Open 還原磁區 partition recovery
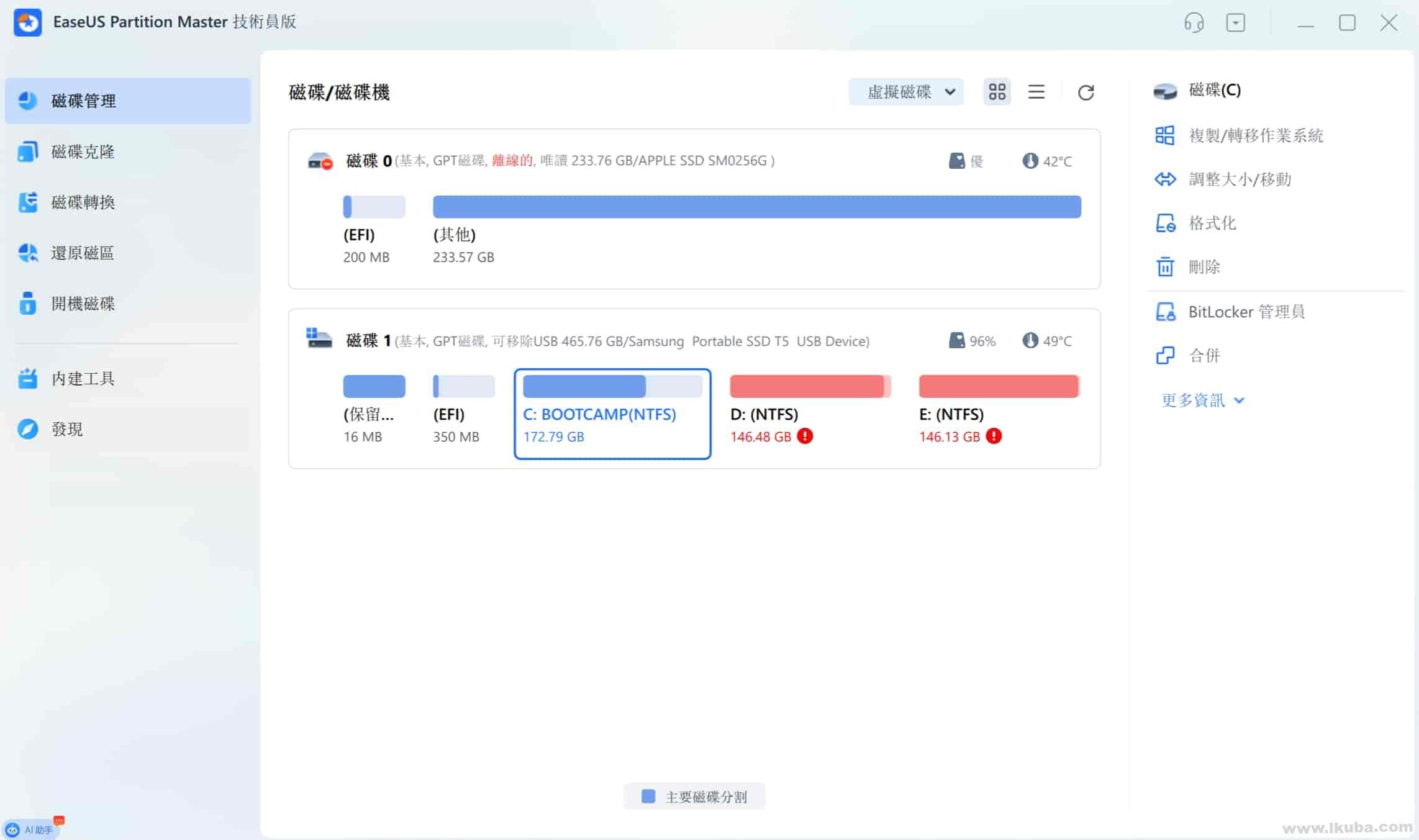The image size is (1419, 840). [x=83, y=253]
